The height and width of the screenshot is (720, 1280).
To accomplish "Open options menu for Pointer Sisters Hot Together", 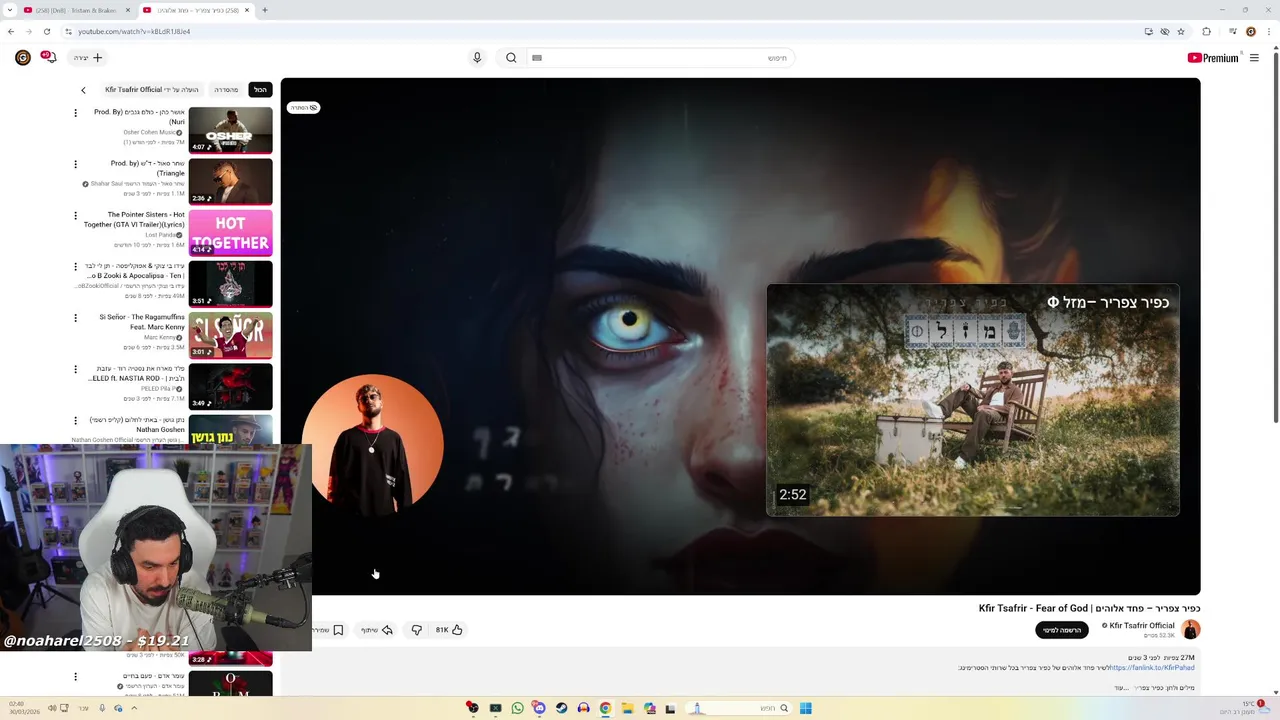I will click(x=75, y=215).
